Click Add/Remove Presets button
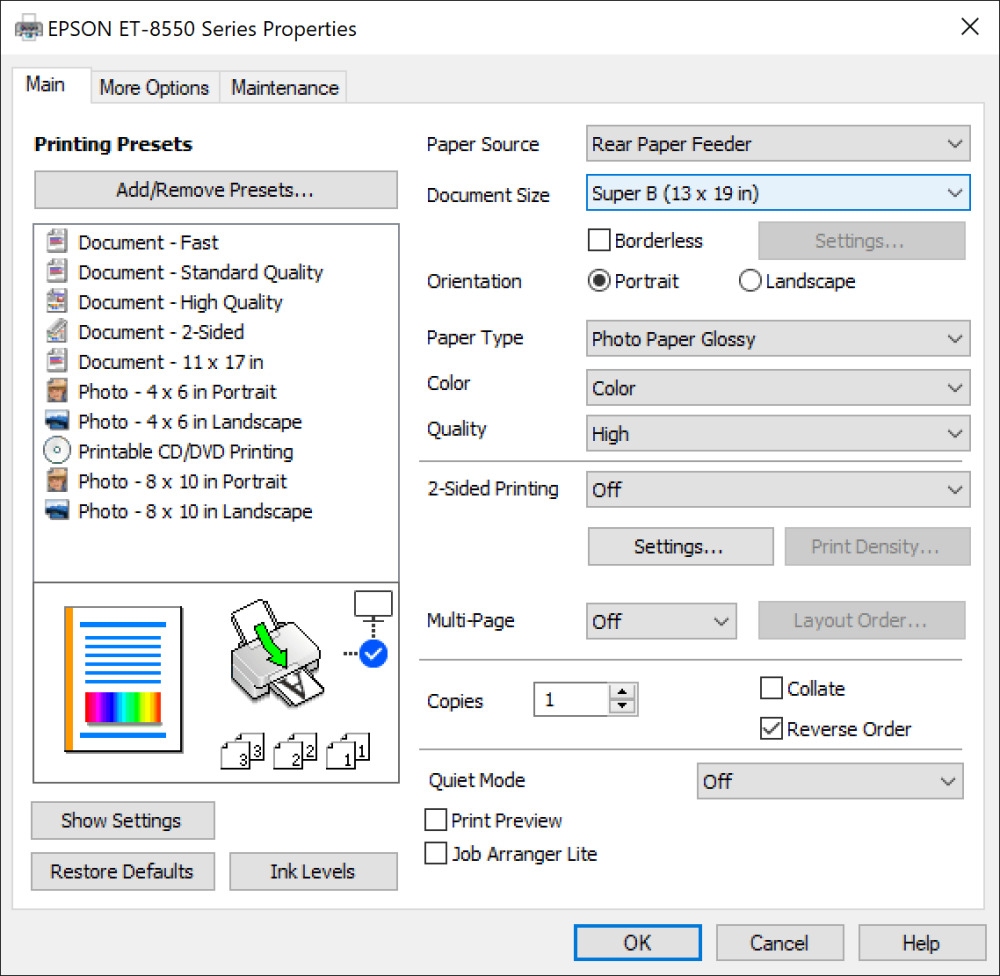Image resolution: width=1000 pixels, height=976 pixels. 216,191
